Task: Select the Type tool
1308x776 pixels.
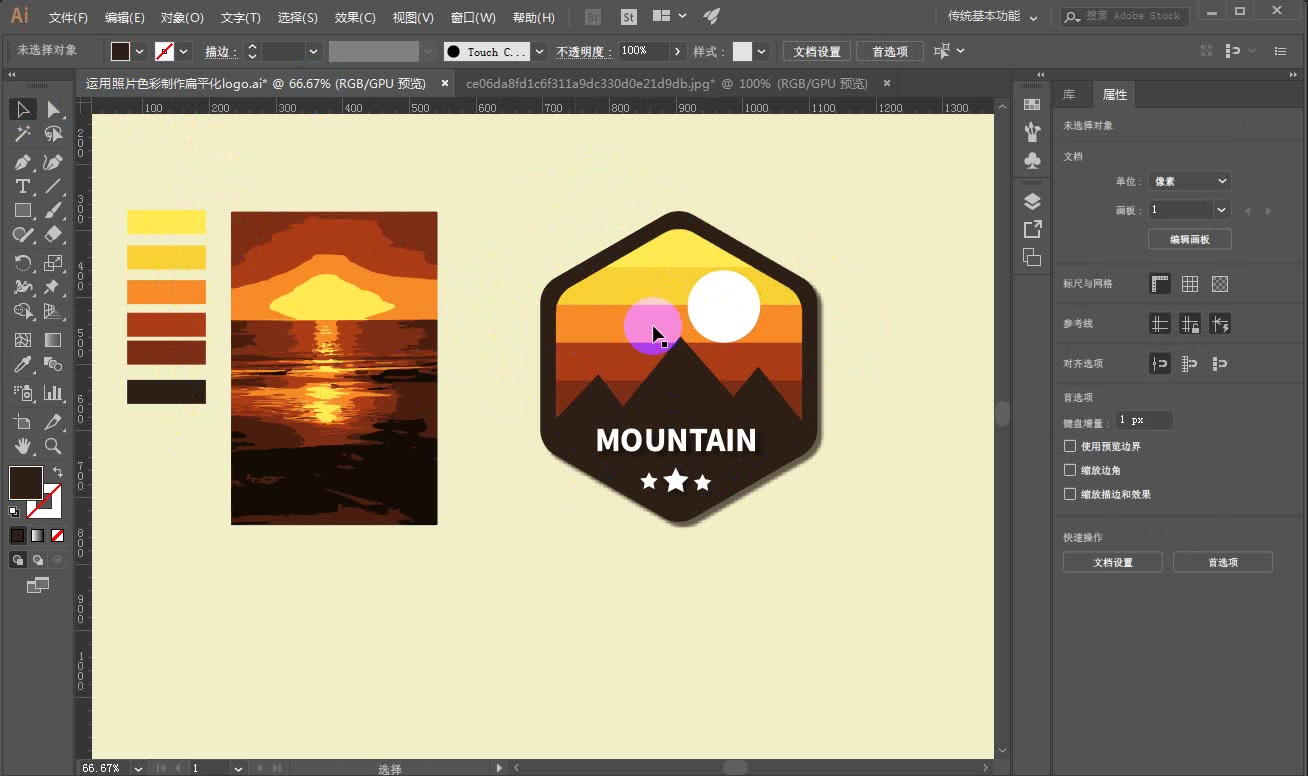Action: pyautogui.click(x=22, y=186)
